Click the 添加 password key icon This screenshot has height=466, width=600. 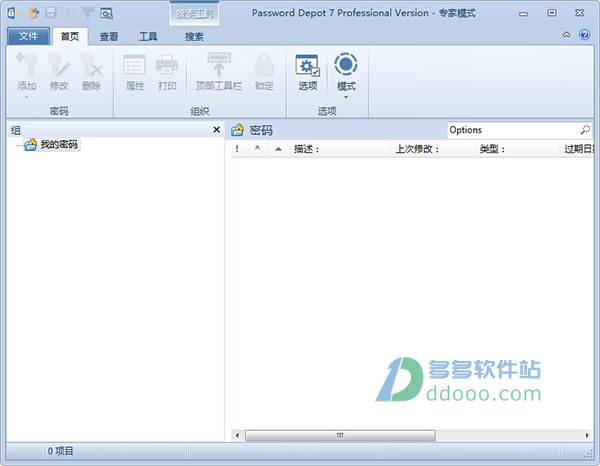tap(26, 65)
